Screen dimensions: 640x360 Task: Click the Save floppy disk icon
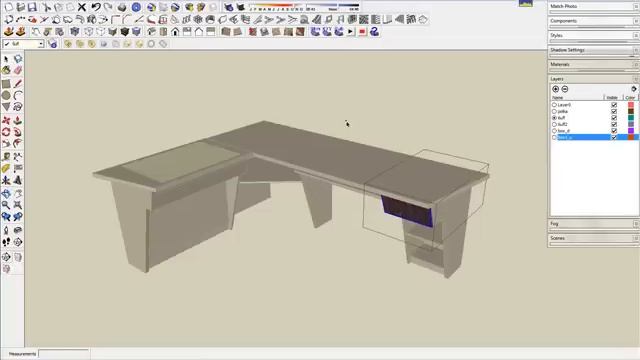pyautogui.click(x=32, y=7)
